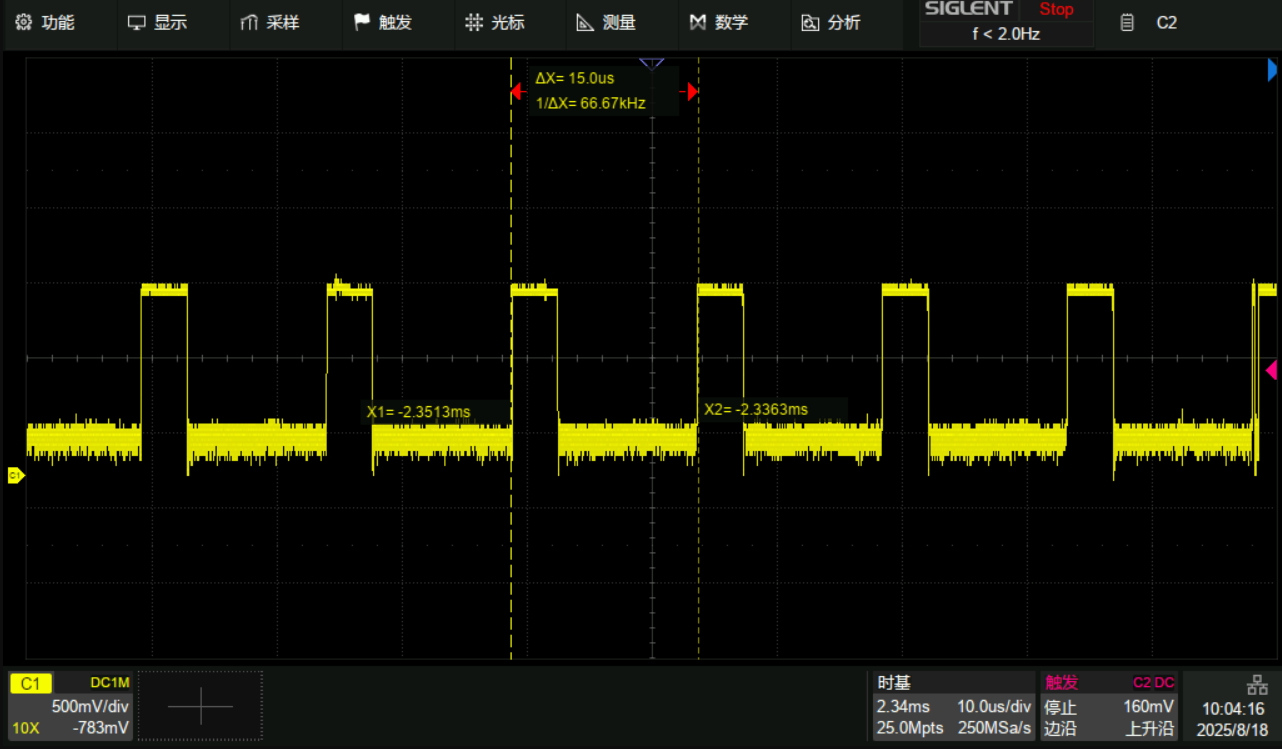Click the C2 counter source label
The height and width of the screenshot is (749, 1282).
tap(1166, 22)
